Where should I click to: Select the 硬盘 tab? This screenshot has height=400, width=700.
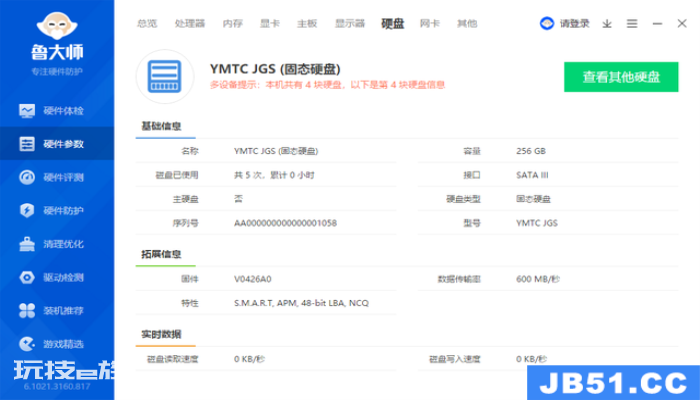392,23
